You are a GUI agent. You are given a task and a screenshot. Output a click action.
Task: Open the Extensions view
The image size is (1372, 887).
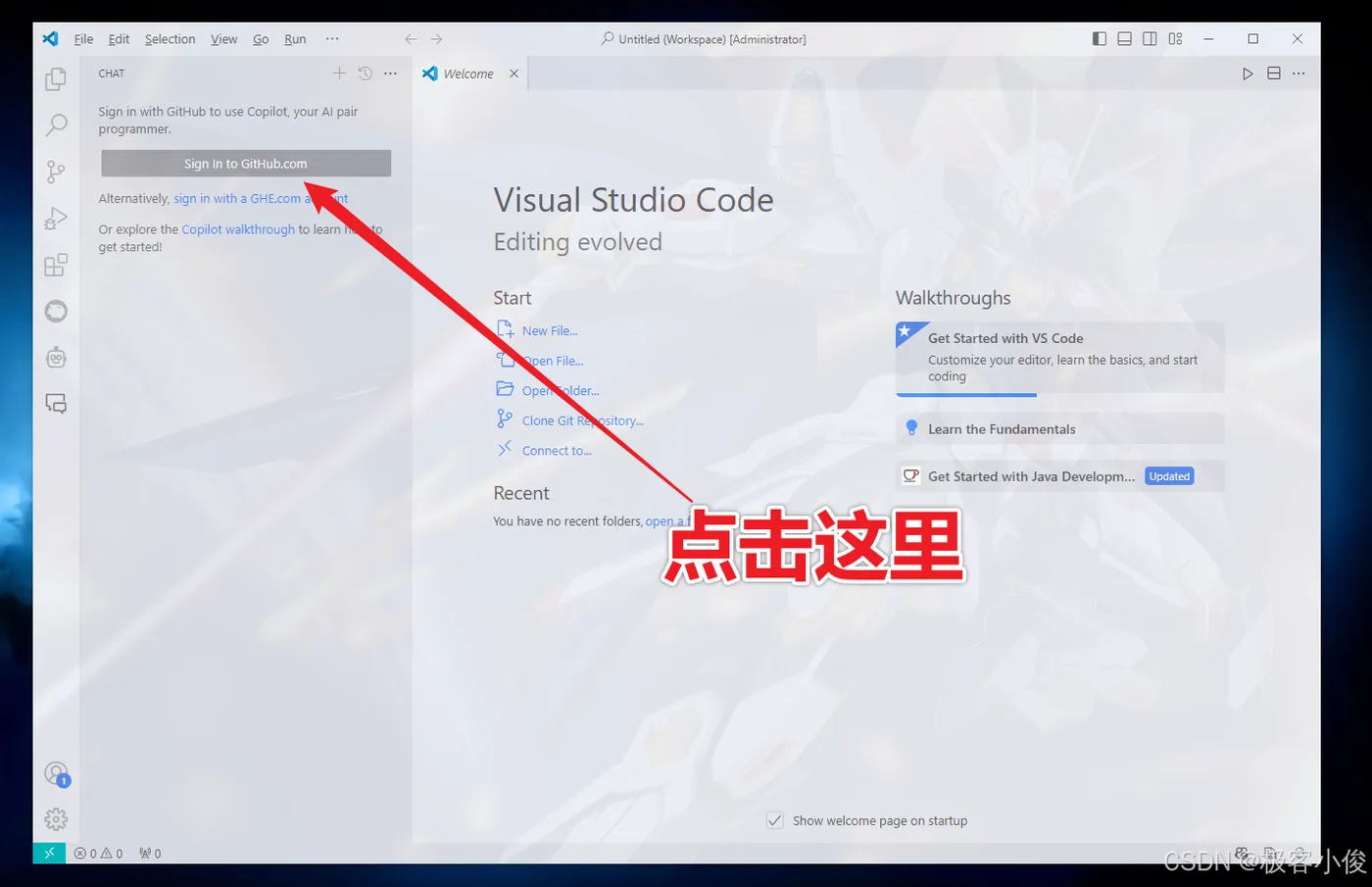(56, 265)
